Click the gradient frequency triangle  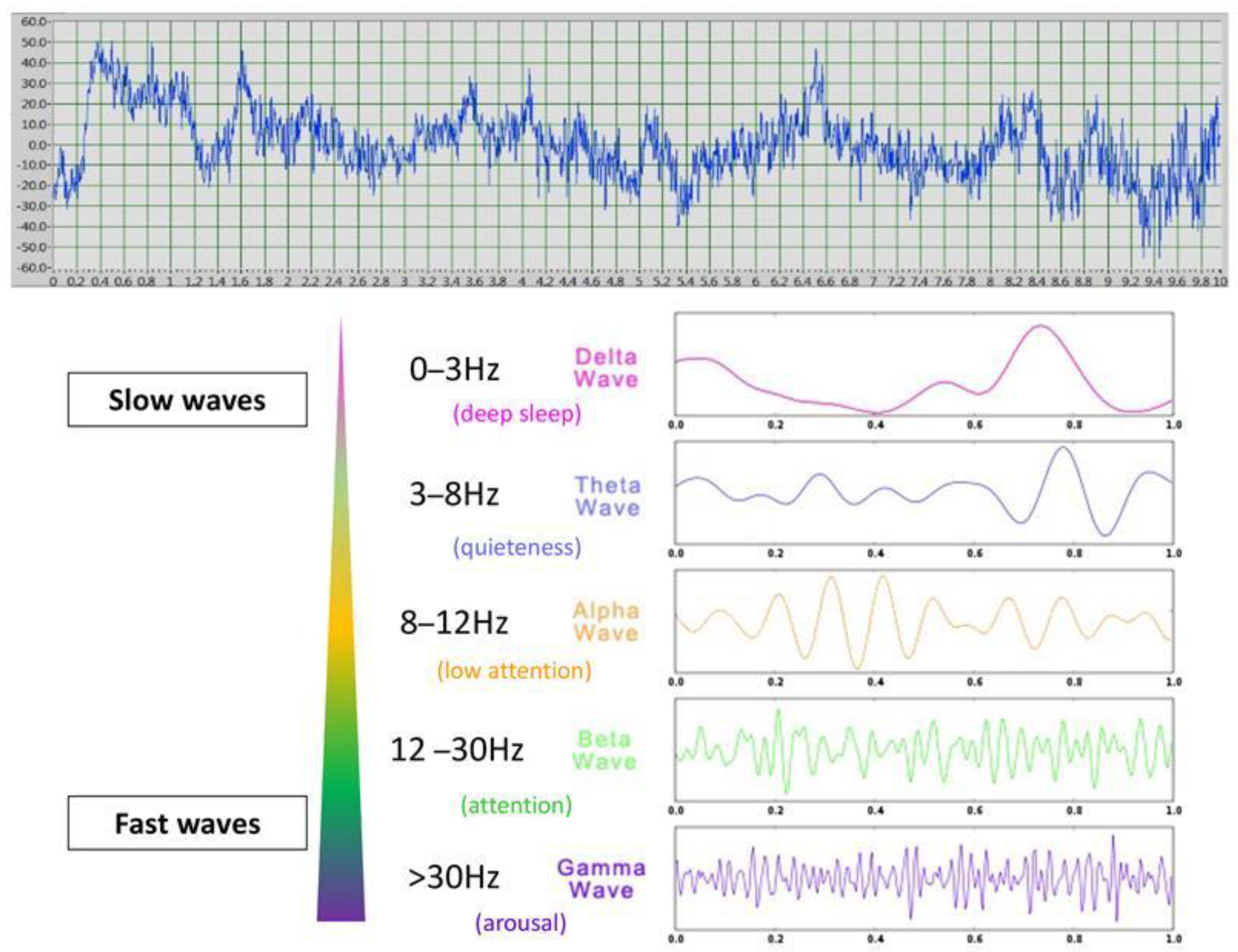(x=341, y=680)
